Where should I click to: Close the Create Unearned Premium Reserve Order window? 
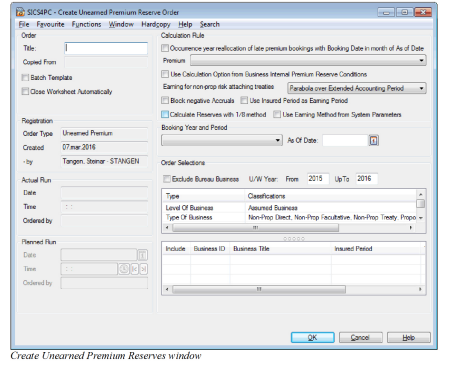tap(423, 12)
